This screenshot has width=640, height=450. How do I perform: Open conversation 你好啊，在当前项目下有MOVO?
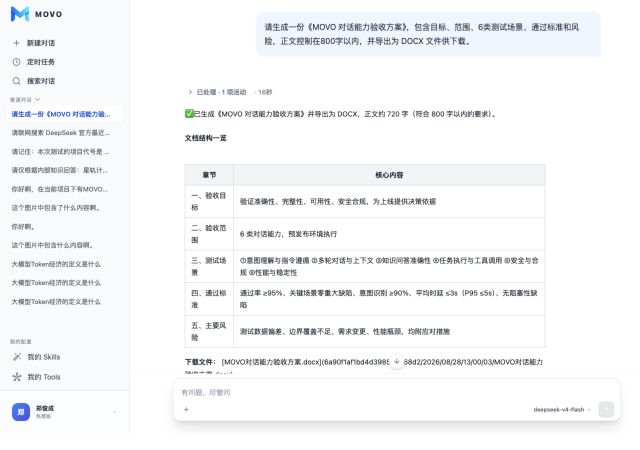60,189
